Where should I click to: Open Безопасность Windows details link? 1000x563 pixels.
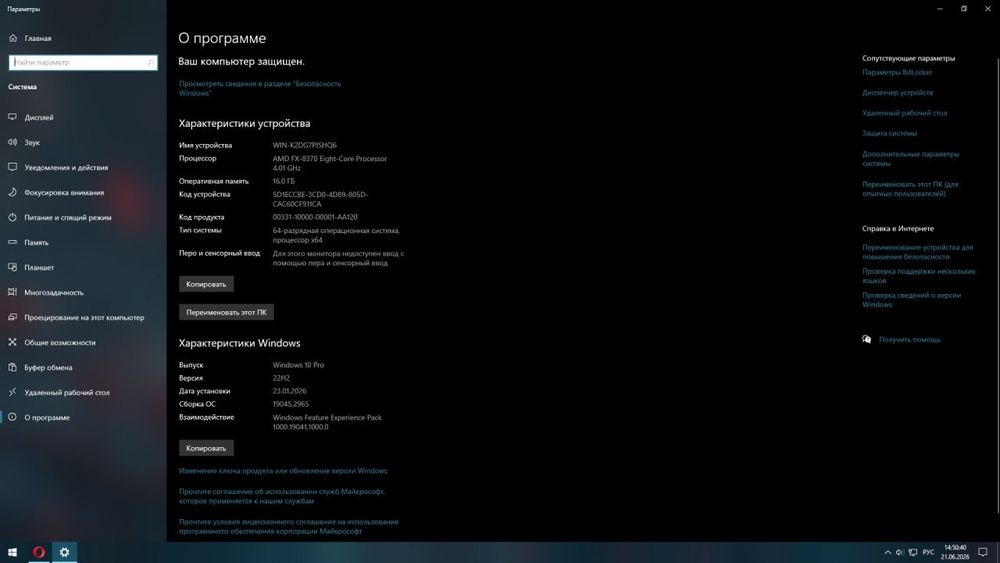click(x=260, y=88)
